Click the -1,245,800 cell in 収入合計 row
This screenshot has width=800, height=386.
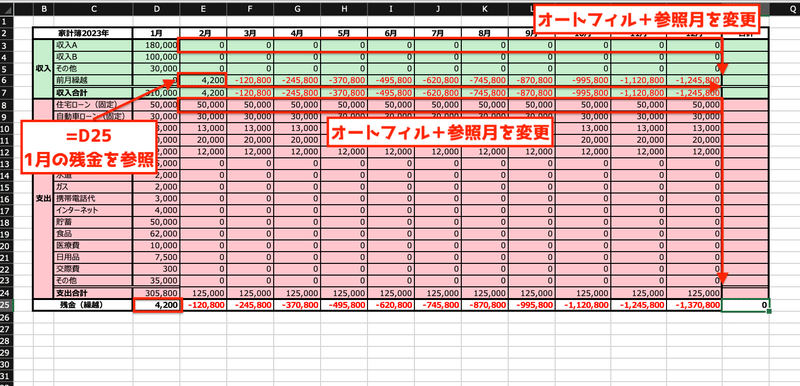pyautogui.click(x=694, y=92)
